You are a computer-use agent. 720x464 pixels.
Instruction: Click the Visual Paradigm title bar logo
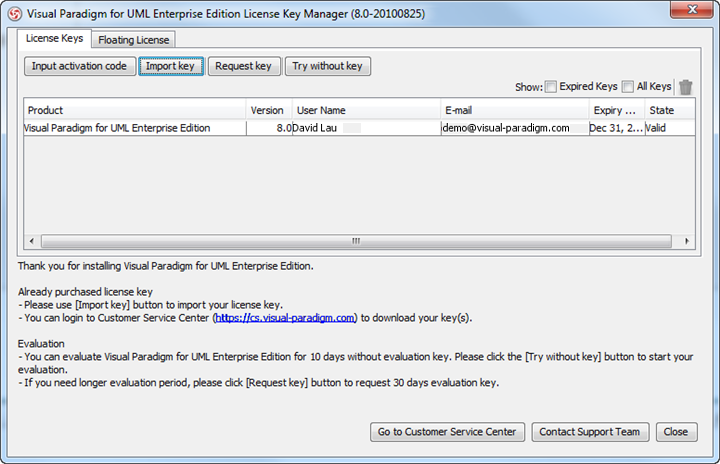pyautogui.click(x=15, y=14)
